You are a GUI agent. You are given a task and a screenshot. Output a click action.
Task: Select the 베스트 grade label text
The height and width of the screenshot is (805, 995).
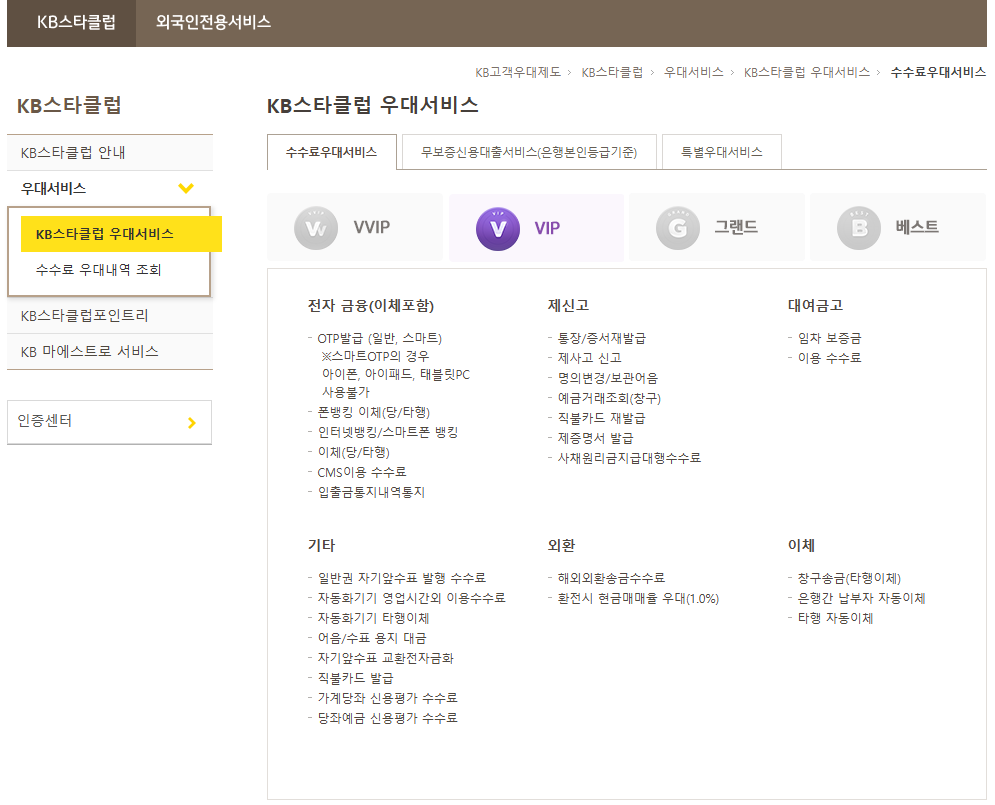(917, 227)
